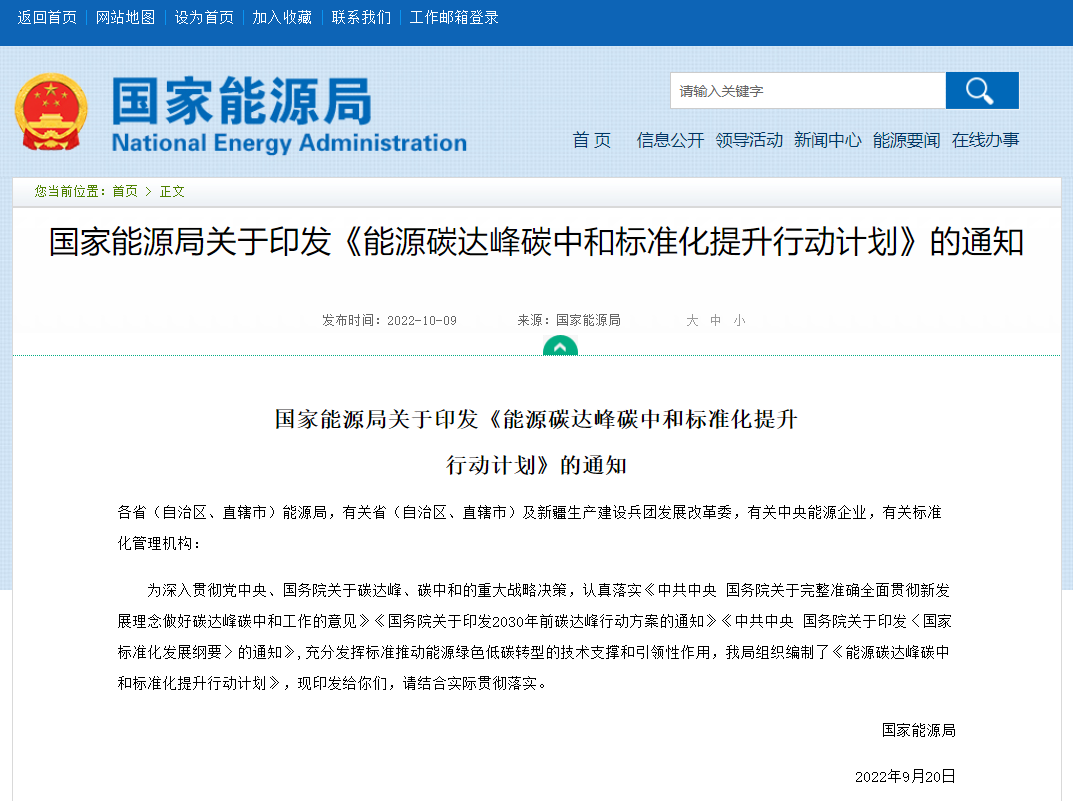Click the main article headline
1073x801 pixels.
[x=536, y=242]
